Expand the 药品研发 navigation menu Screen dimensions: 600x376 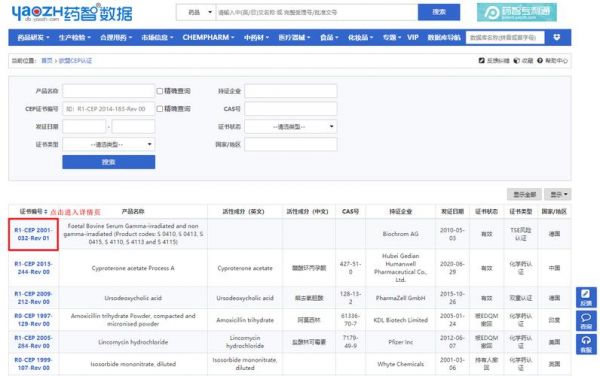33,37
